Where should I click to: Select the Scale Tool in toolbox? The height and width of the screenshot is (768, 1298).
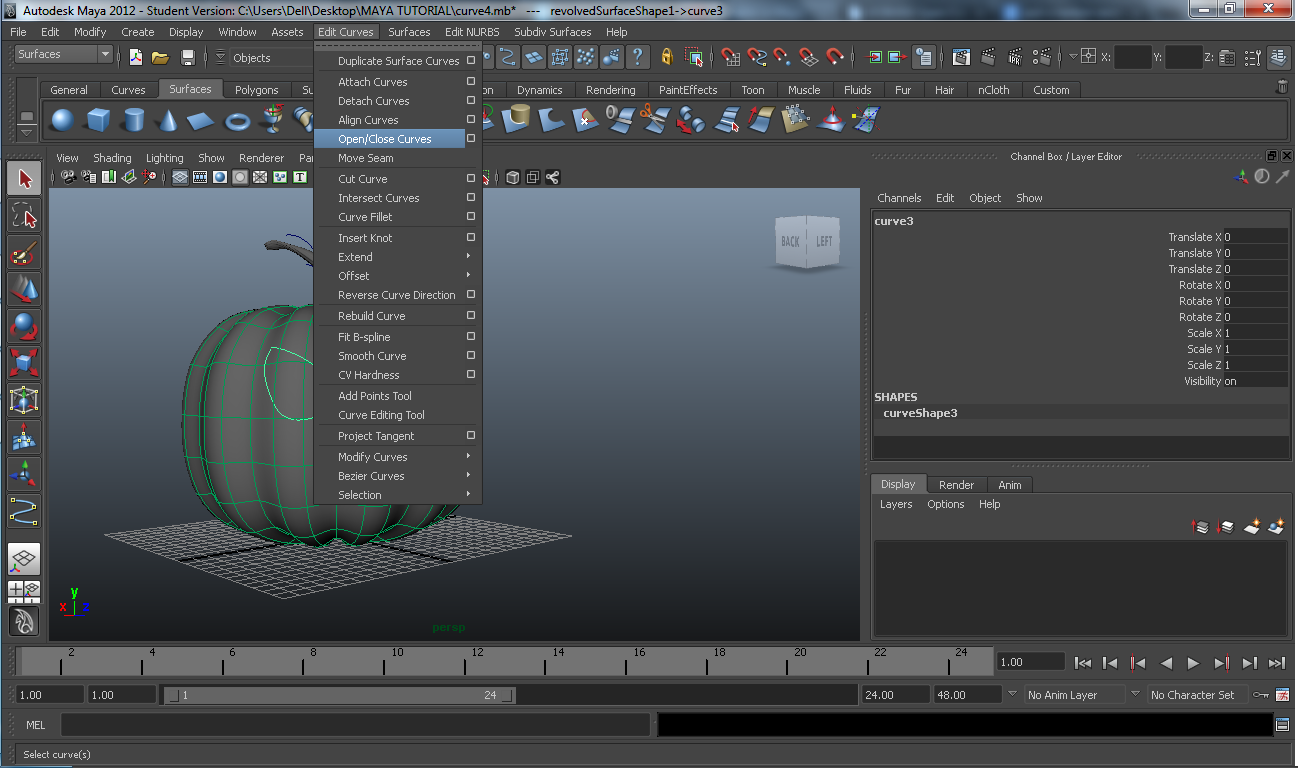pos(24,363)
